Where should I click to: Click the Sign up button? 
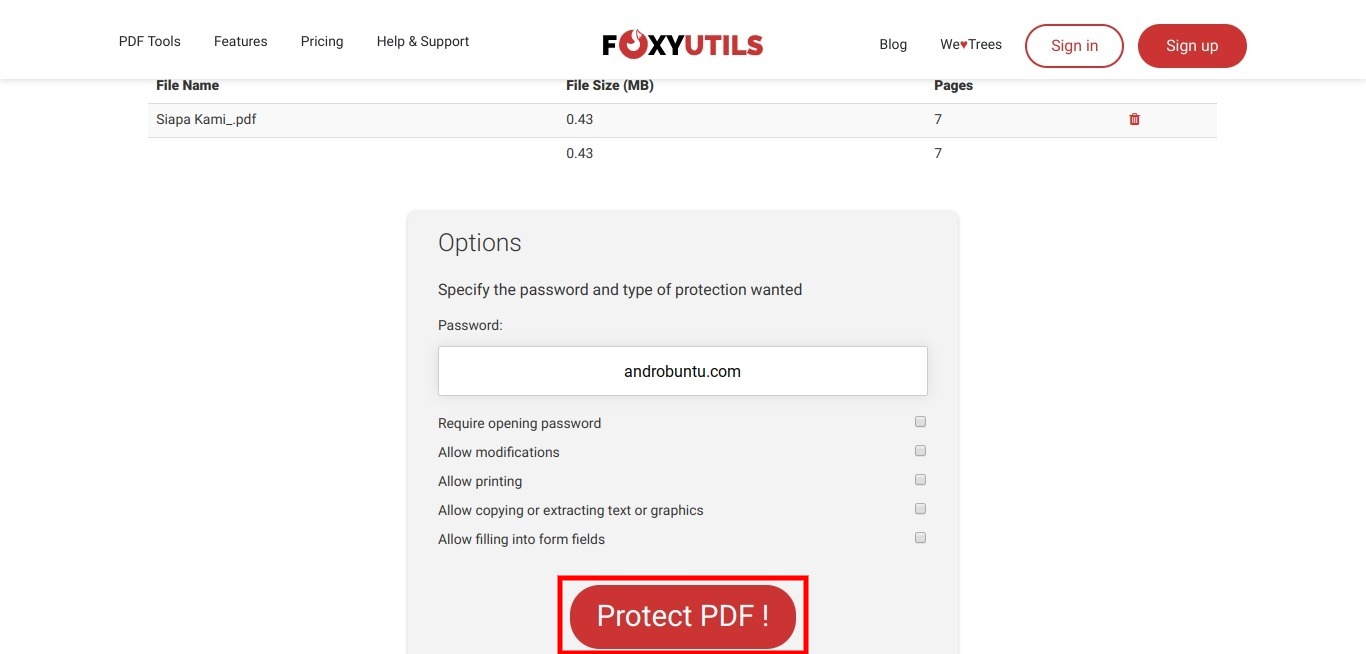click(1191, 45)
